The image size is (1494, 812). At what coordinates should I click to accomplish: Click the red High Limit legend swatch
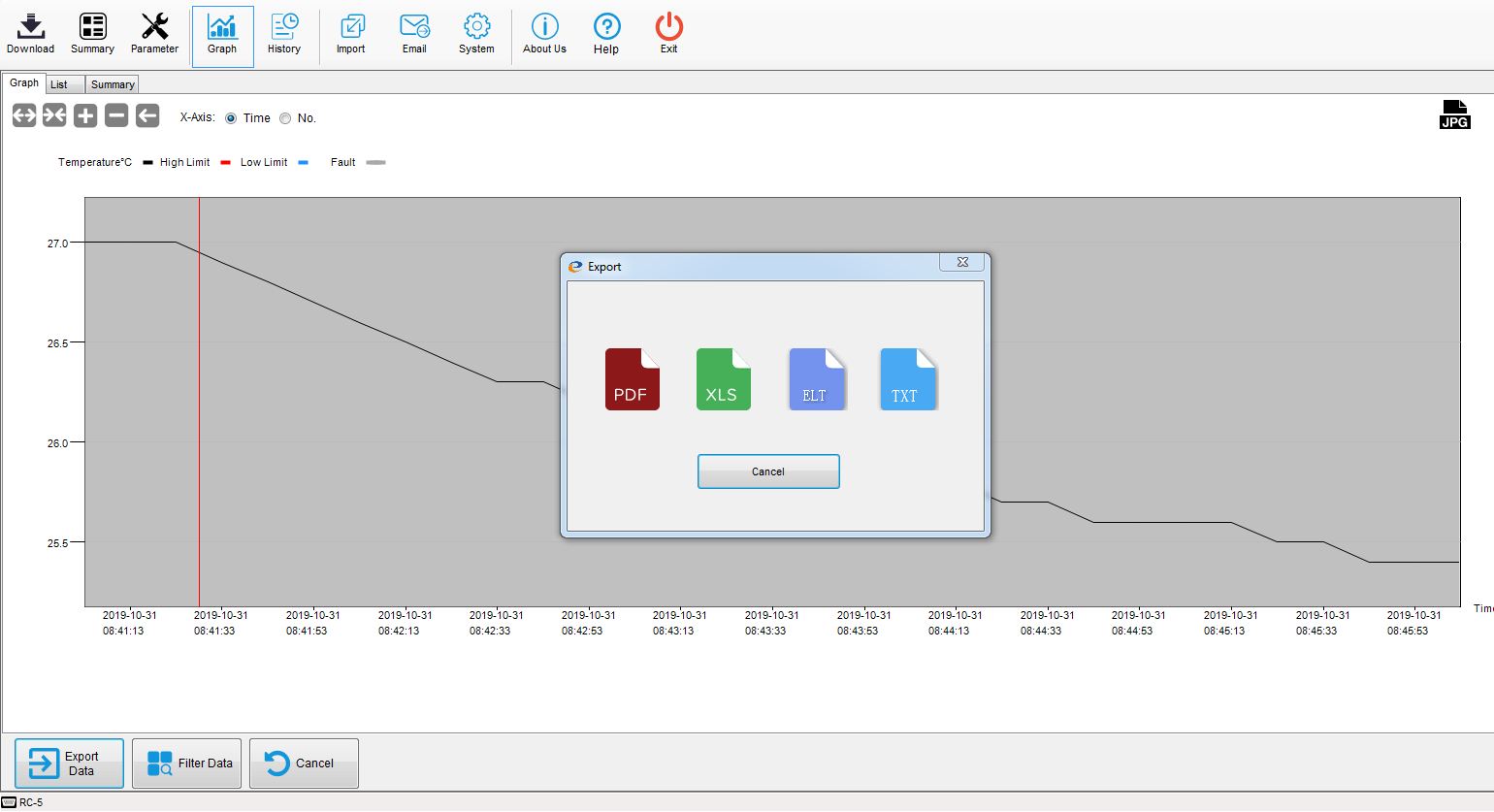pos(225,163)
